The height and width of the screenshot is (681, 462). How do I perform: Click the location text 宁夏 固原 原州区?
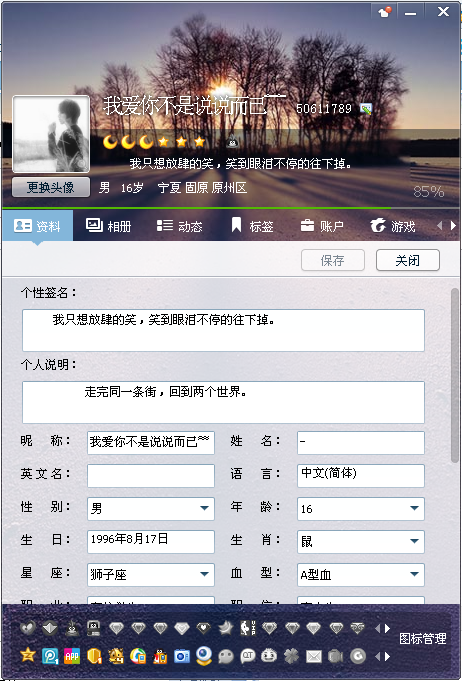202,188
